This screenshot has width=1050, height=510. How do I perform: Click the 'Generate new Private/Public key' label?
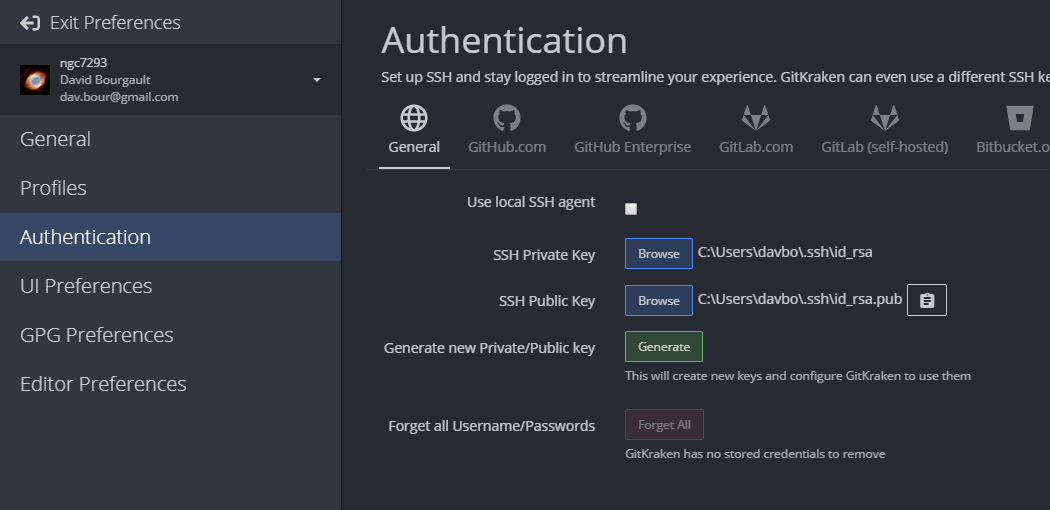point(490,348)
